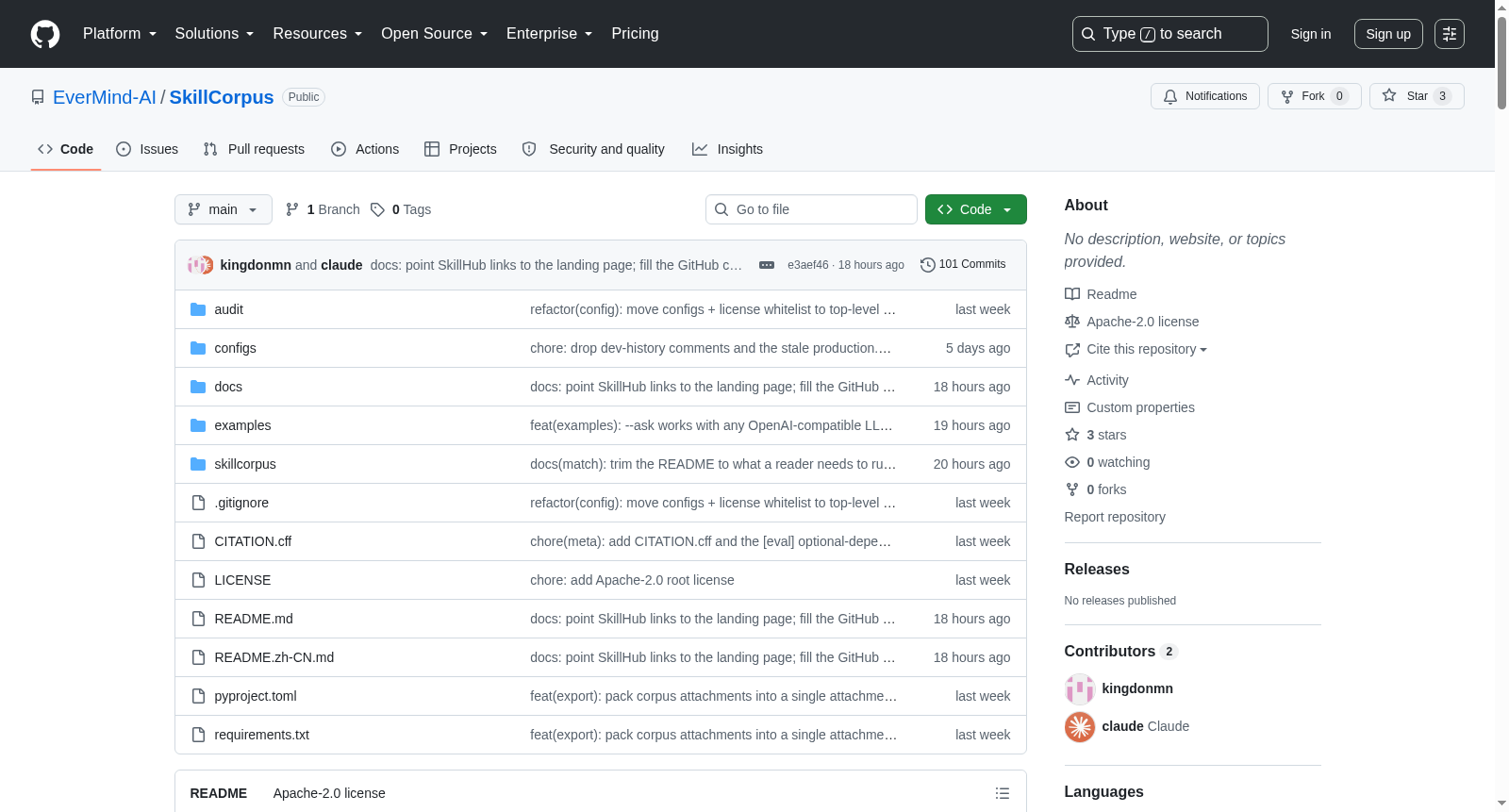Click the README.md file icon

tap(198, 619)
